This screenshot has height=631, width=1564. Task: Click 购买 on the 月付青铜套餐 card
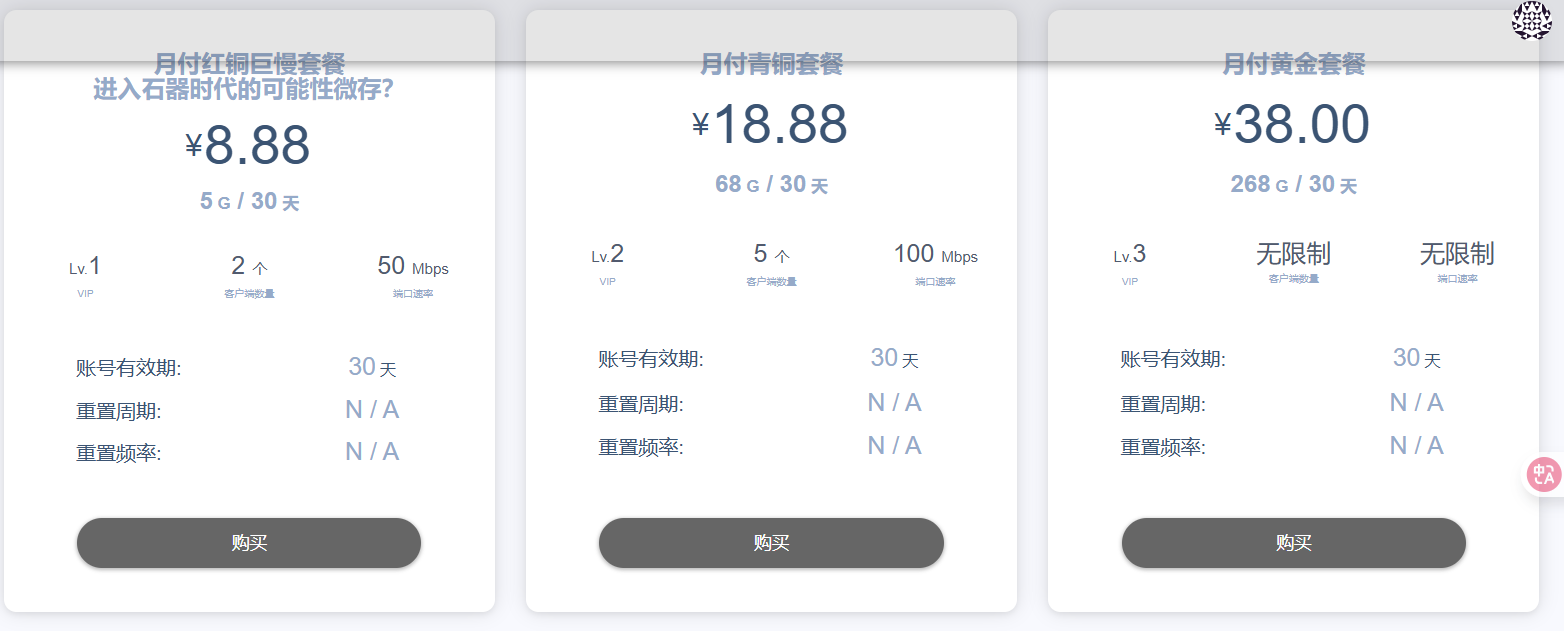pos(771,543)
